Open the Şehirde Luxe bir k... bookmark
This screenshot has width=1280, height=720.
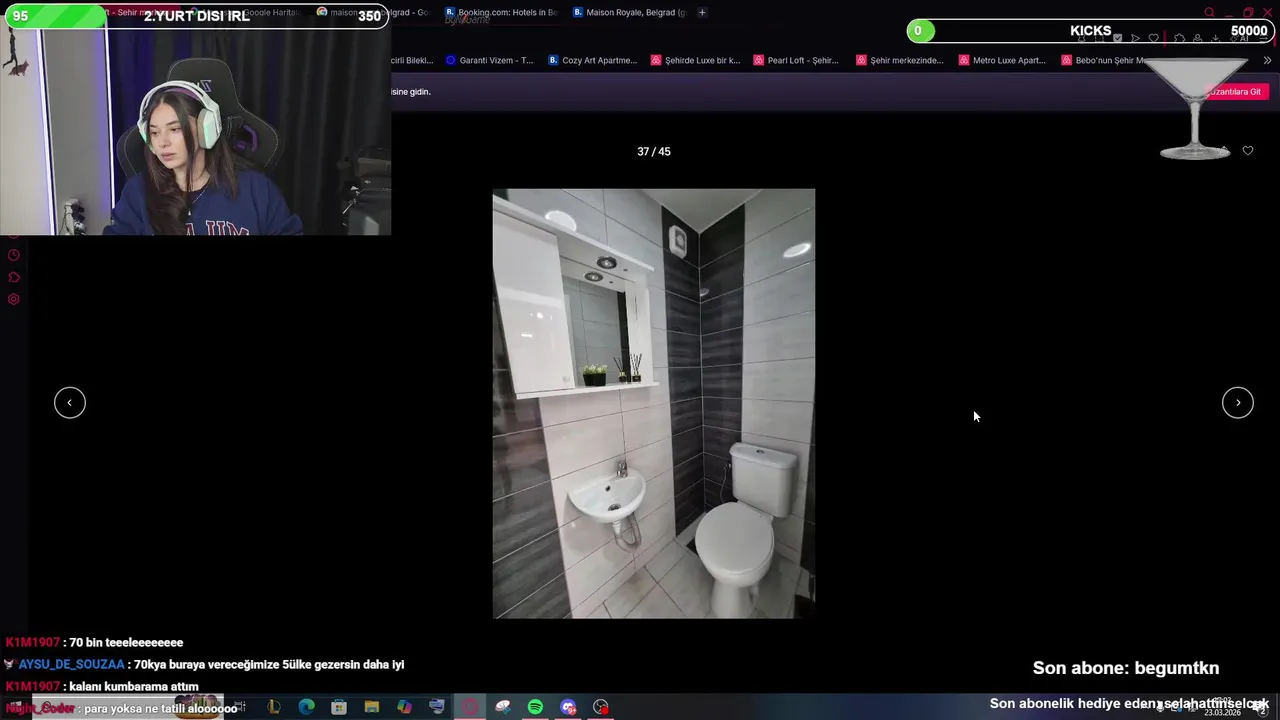[x=696, y=60]
